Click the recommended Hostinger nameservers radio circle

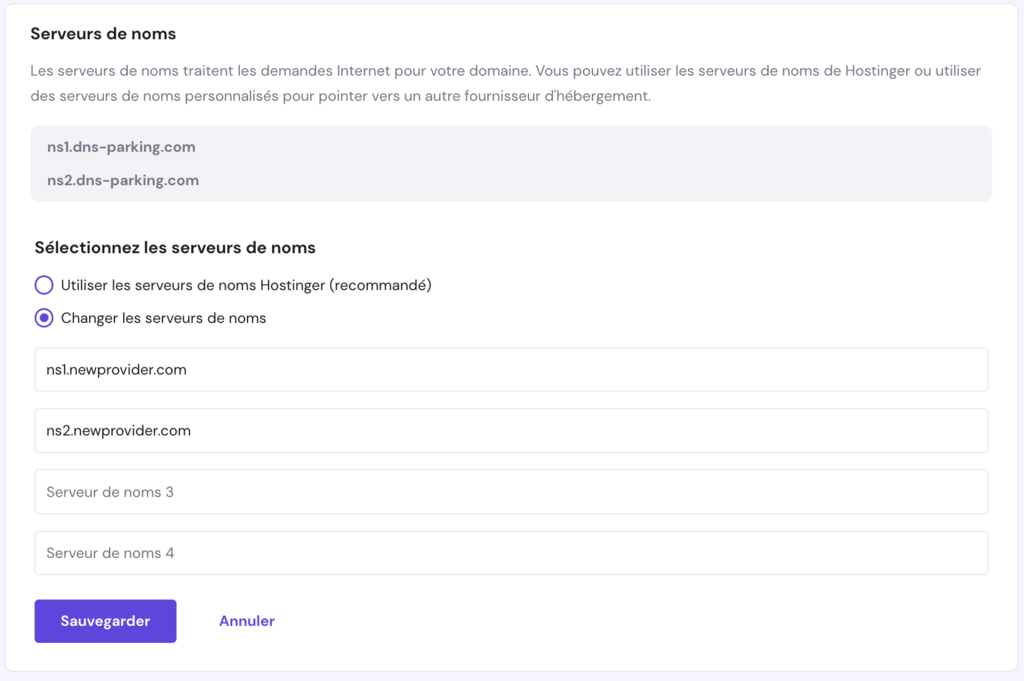pos(44,284)
